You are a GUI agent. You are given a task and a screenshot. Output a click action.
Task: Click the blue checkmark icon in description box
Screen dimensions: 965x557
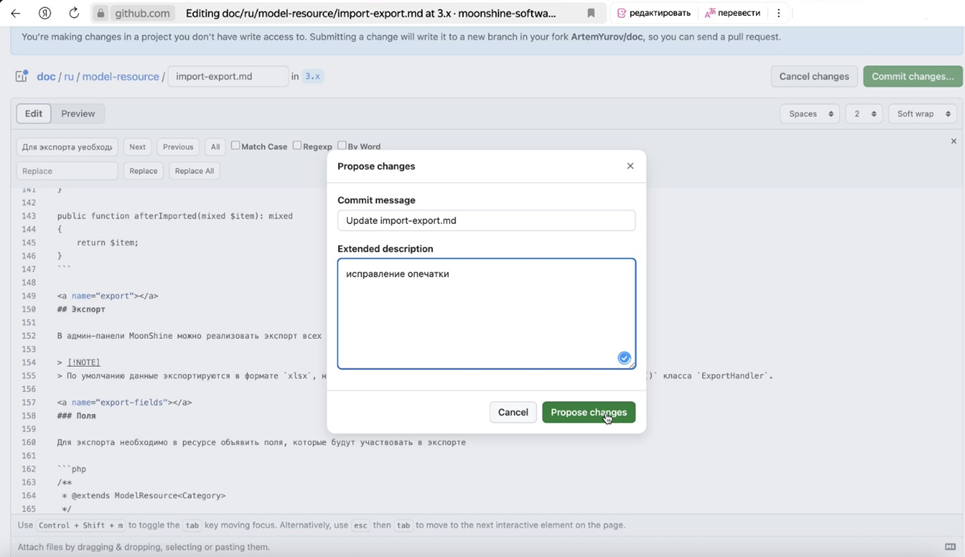pos(624,358)
